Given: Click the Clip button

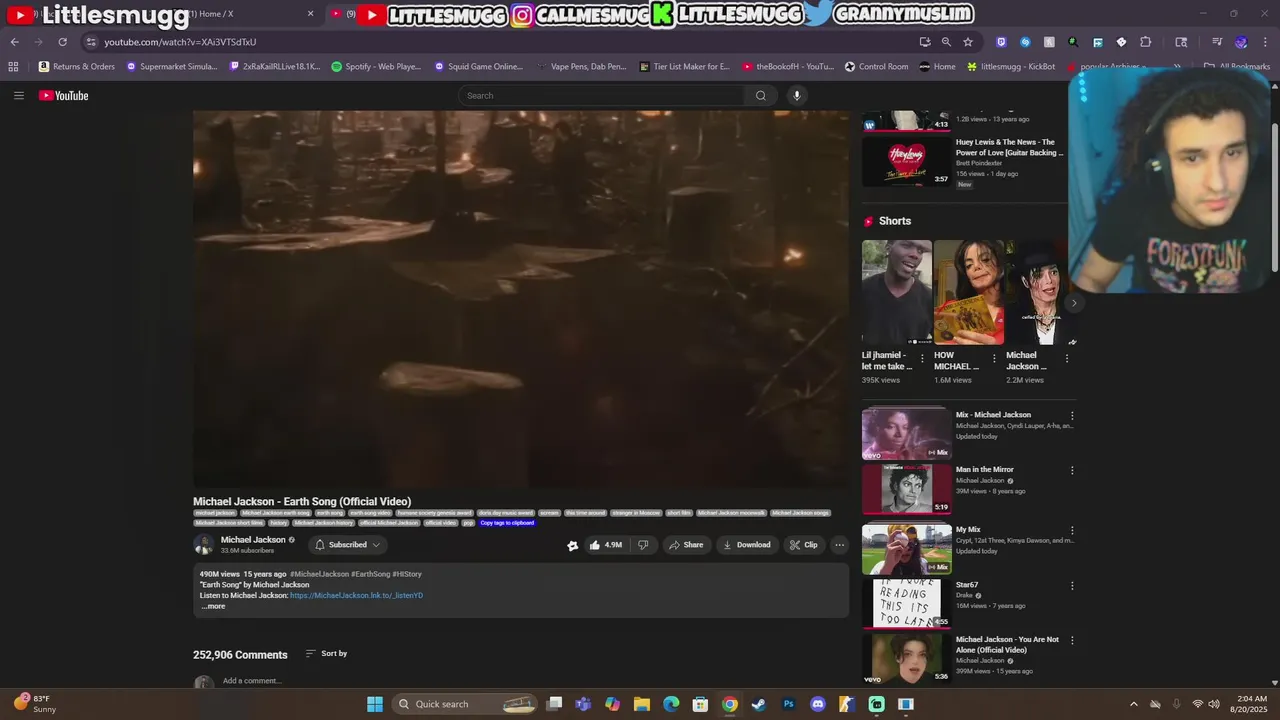Looking at the screenshot, I should pos(803,545).
